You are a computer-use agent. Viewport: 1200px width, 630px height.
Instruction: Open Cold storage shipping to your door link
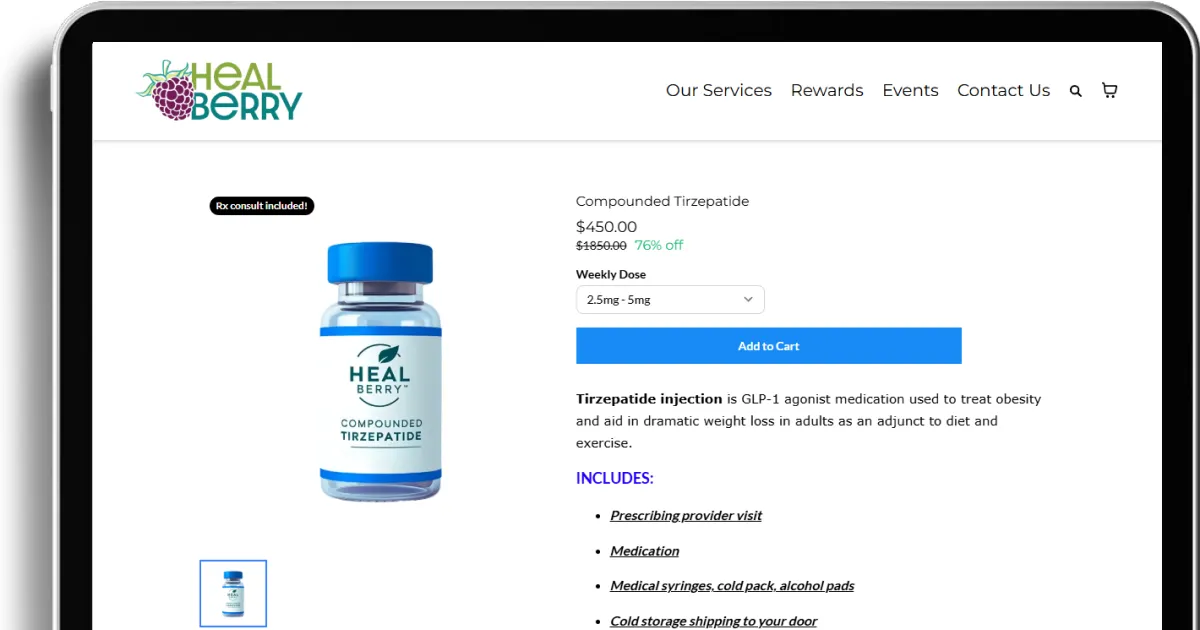714,621
